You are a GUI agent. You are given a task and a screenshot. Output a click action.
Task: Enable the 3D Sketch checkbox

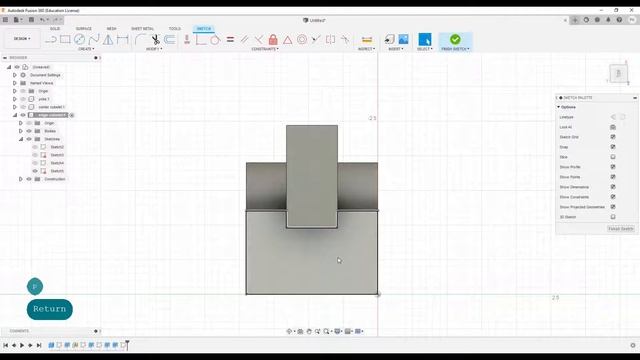613,217
